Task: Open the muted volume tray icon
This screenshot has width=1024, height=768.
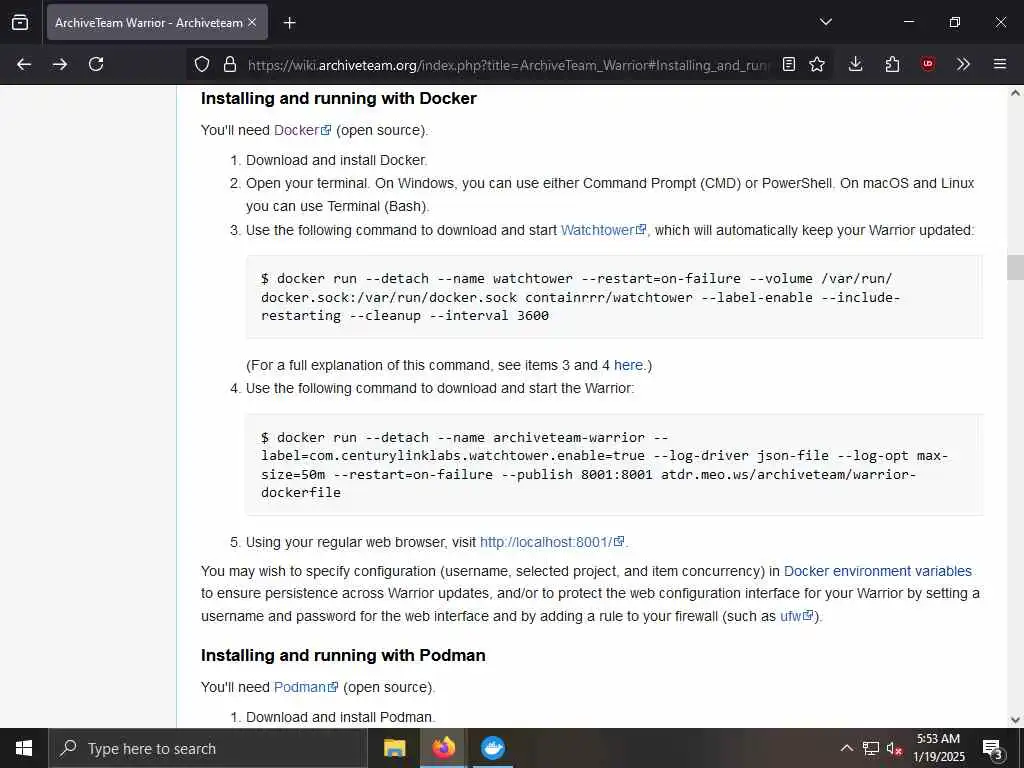Action: click(x=894, y=748)
